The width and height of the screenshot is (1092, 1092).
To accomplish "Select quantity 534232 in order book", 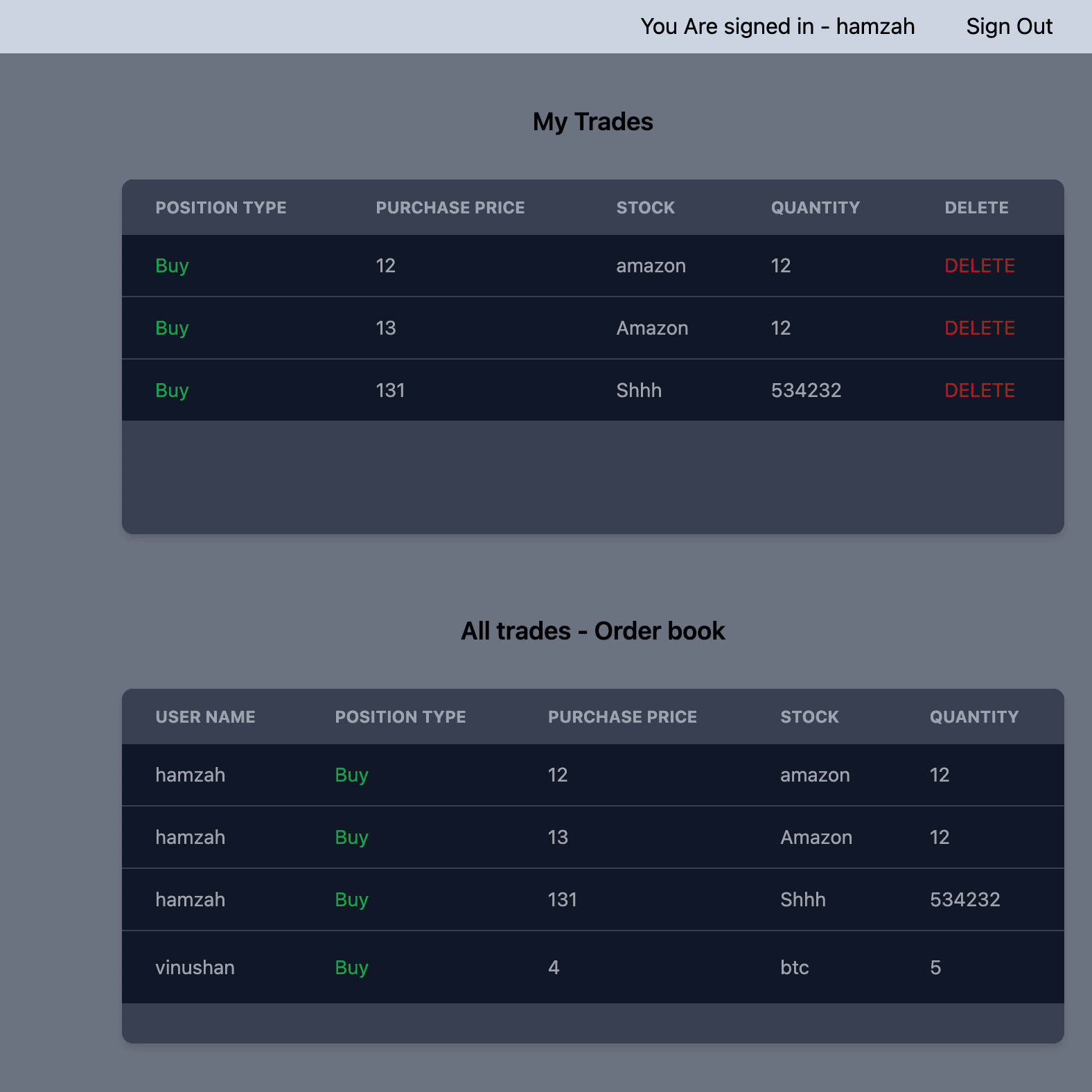I will 965,899.
